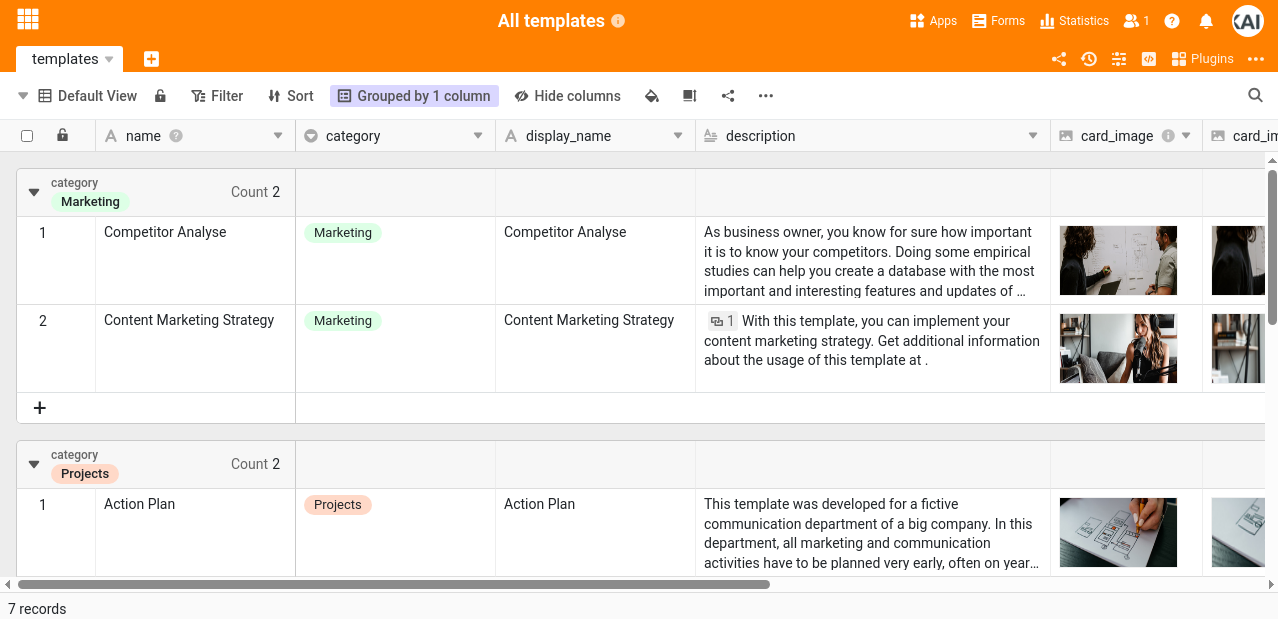Click Action Plan description cell
This screenshot has width=1278, height=619.
tap(873, 533)
